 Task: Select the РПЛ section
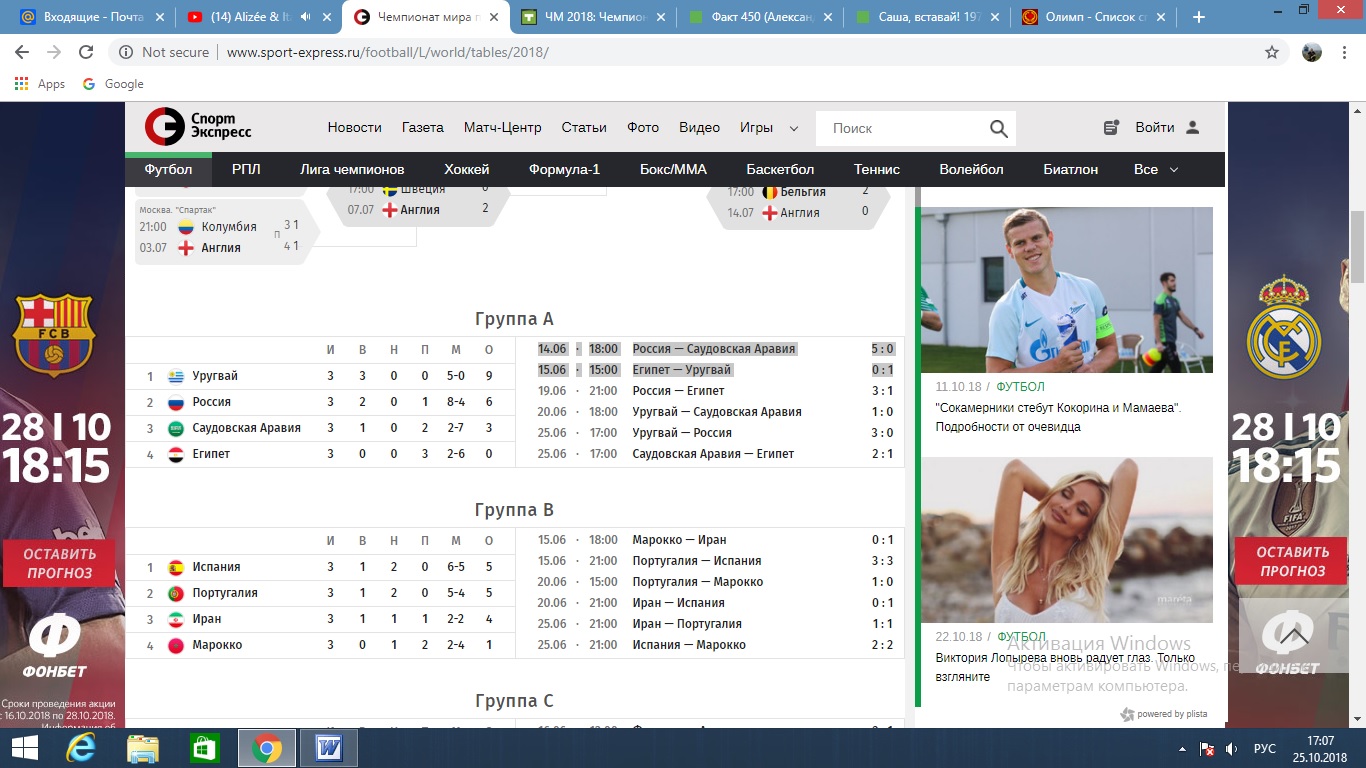click(246, 169)
